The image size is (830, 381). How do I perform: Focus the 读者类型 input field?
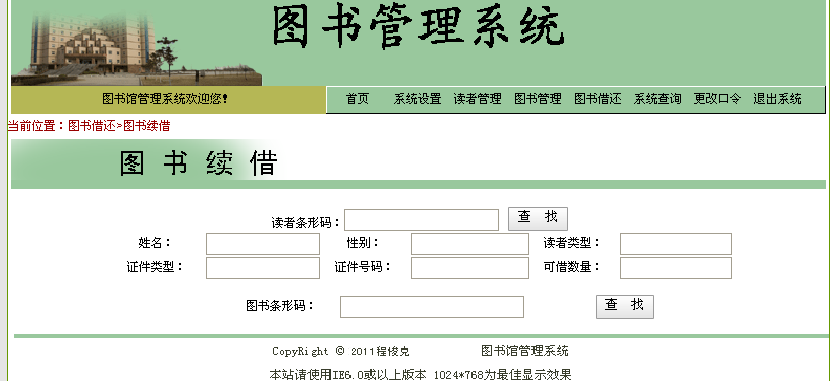pyautogui.click(x=675, y=244)
